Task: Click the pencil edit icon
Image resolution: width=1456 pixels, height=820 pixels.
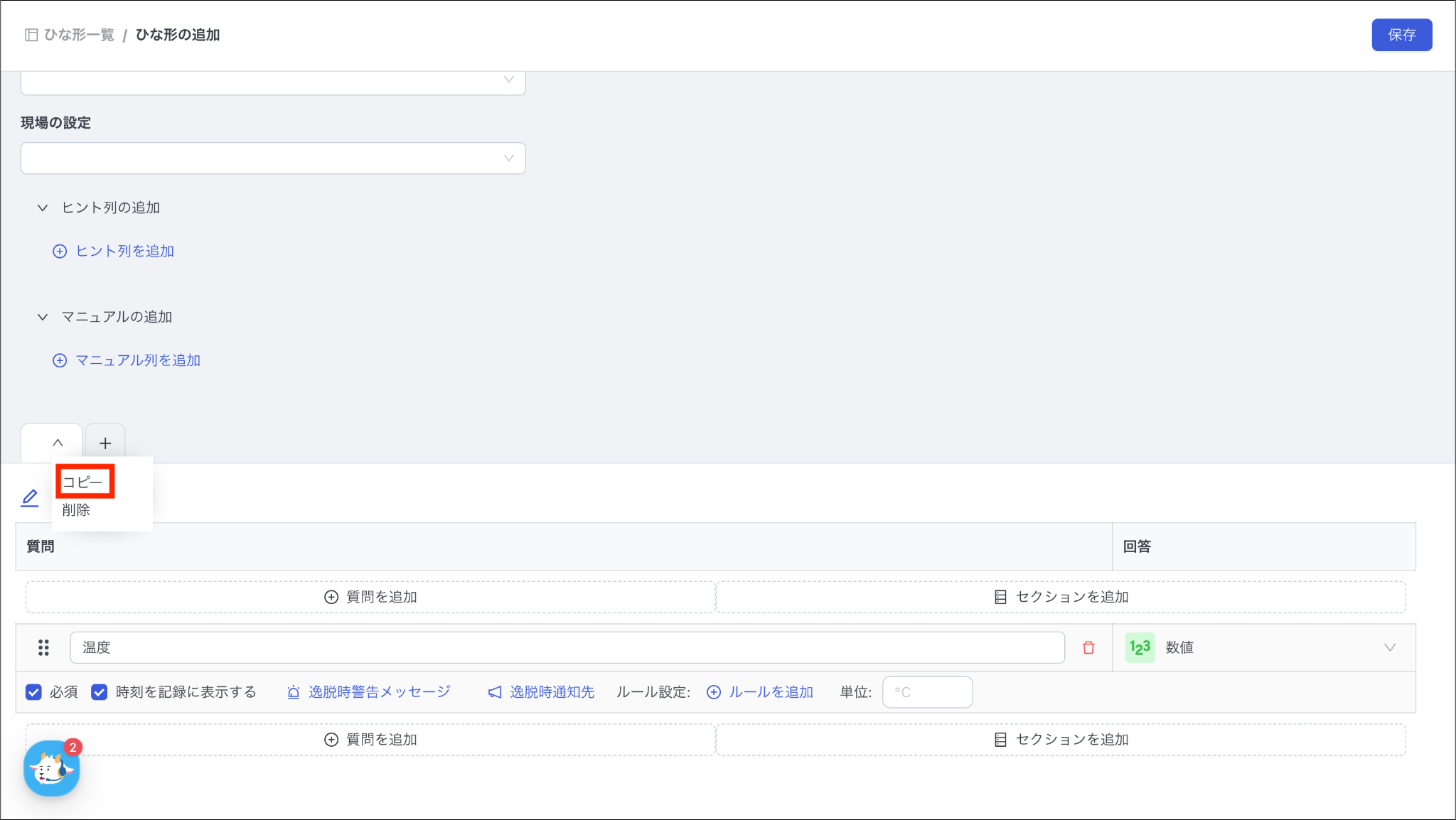Action: click(x=29, y=497)
